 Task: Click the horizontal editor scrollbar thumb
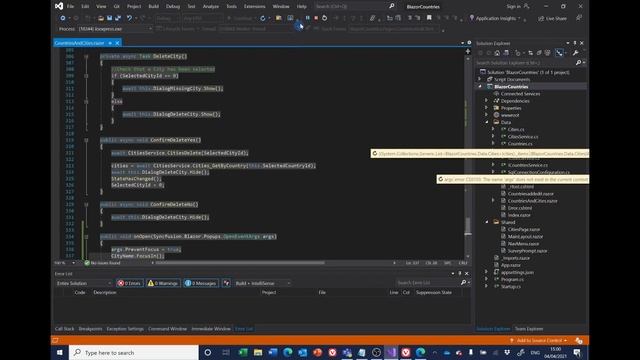[240, 263]
